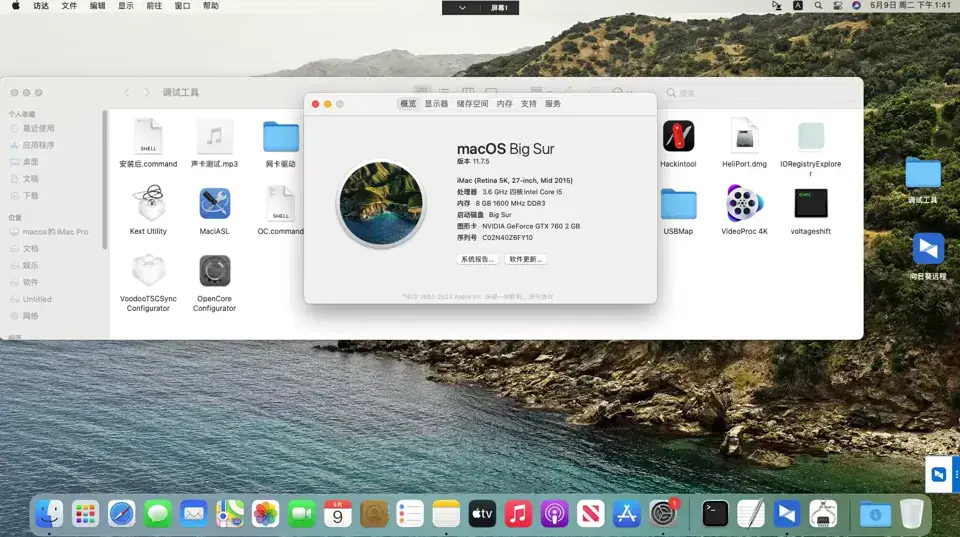Viewport: 960px width, 537px height.
Task: Open Messages from the Dock
Action: coord(157,514)
